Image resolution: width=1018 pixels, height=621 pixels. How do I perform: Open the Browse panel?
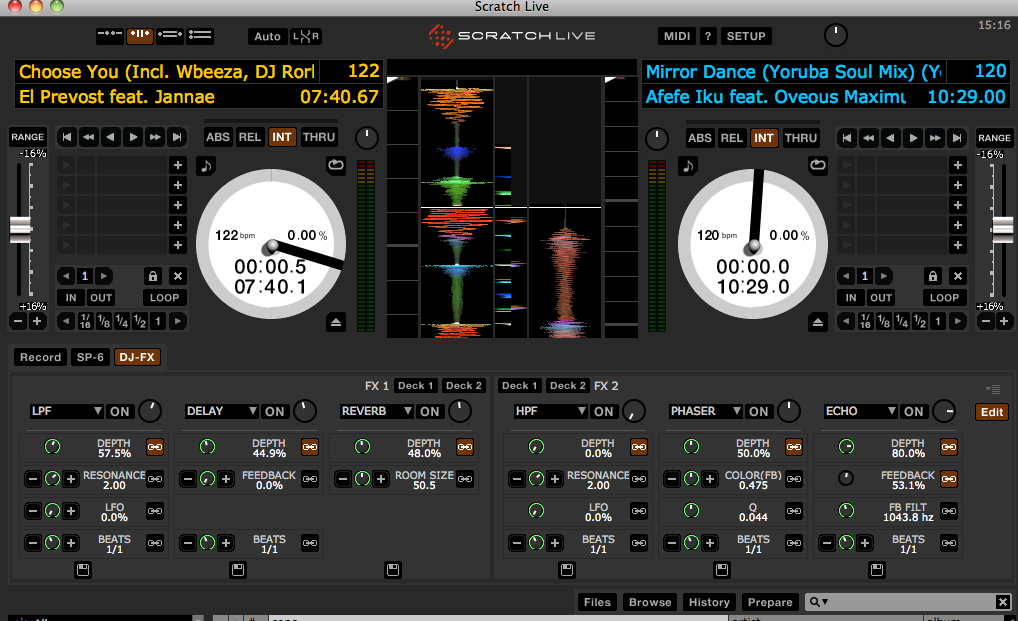(650, 602)
